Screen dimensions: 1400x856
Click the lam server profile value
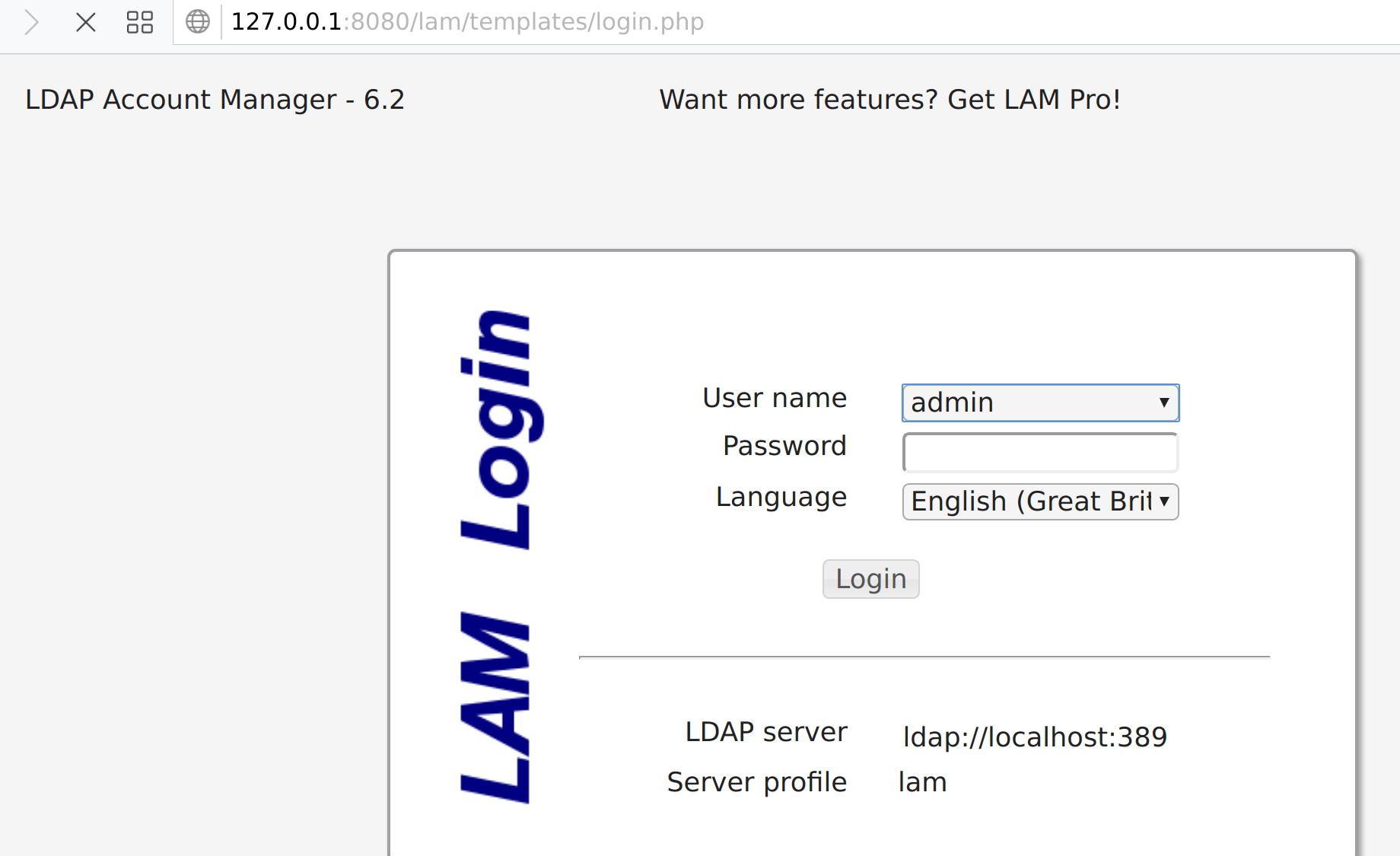(x=922, y=782)
